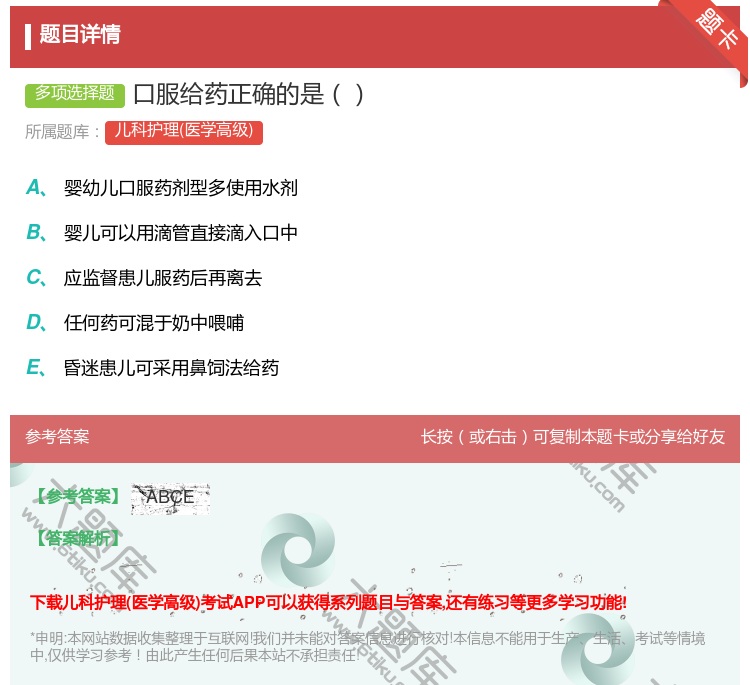750x685 pixels.
Task: Select option A 婴幼儿口服药剂型多使用水剂
Action: tap(181, 188)
